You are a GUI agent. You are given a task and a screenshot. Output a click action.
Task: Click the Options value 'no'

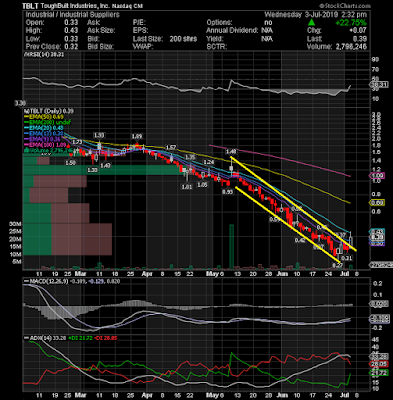click(x=268, y=23)
